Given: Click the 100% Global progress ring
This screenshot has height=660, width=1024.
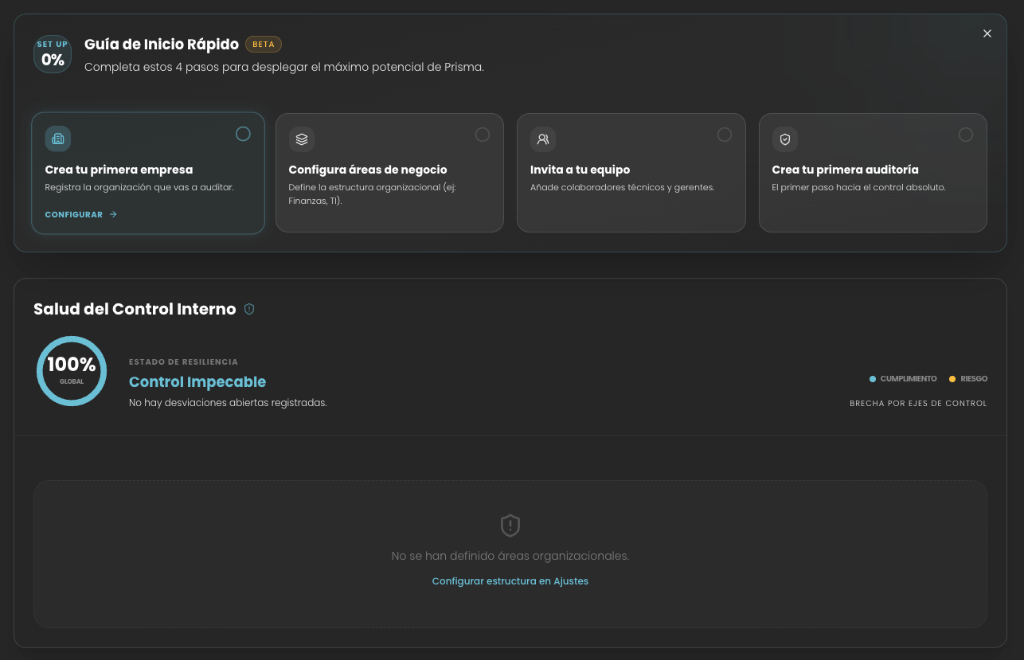Looking at the screenshot, I should point(71,370).
